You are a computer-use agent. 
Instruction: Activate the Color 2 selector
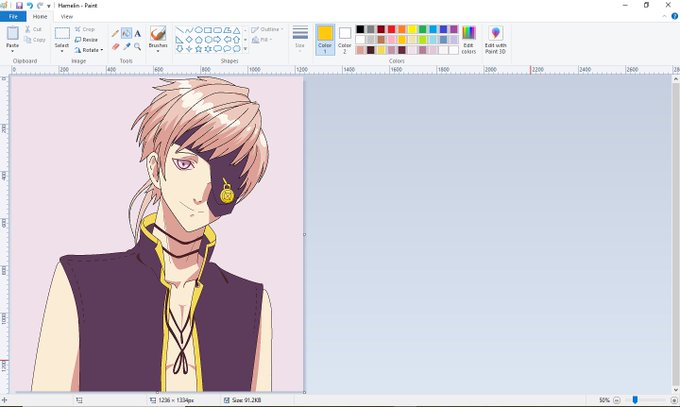coord(344,39)
